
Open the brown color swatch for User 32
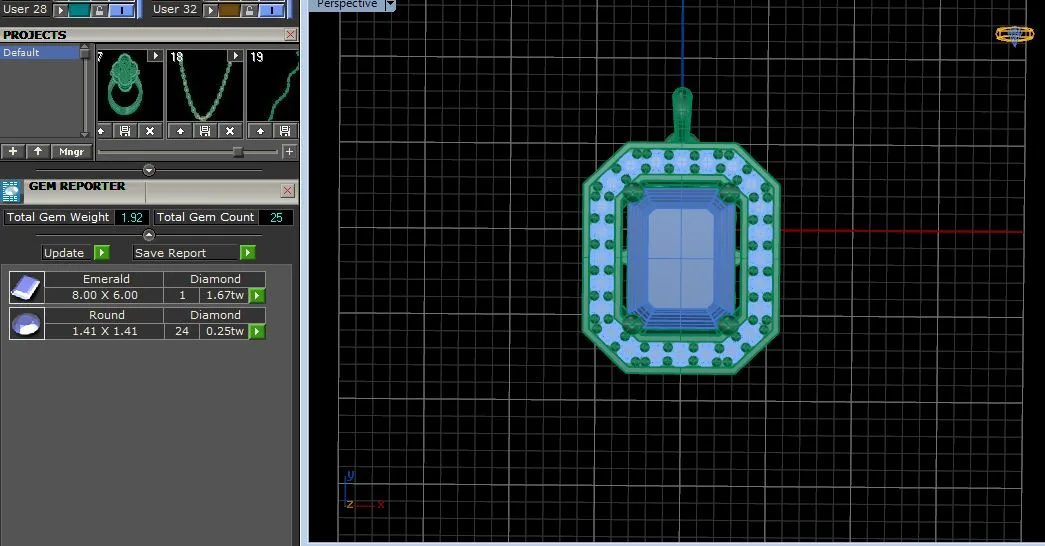tap(229, 10)
